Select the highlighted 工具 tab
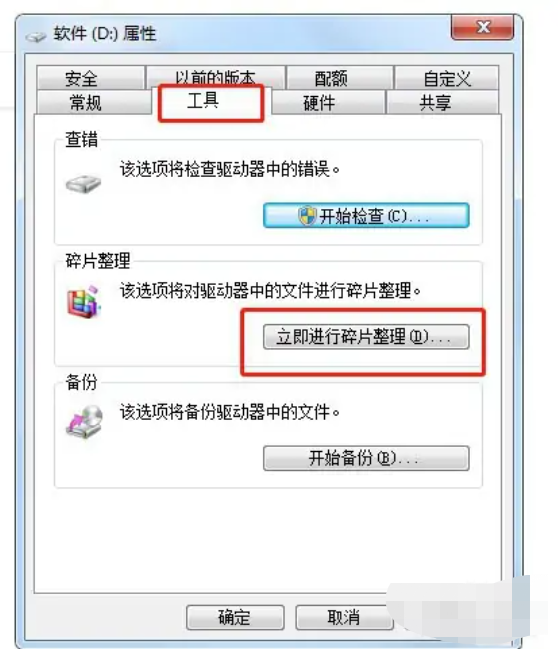This screenshot has width=558, height=649. coord(211,102)
